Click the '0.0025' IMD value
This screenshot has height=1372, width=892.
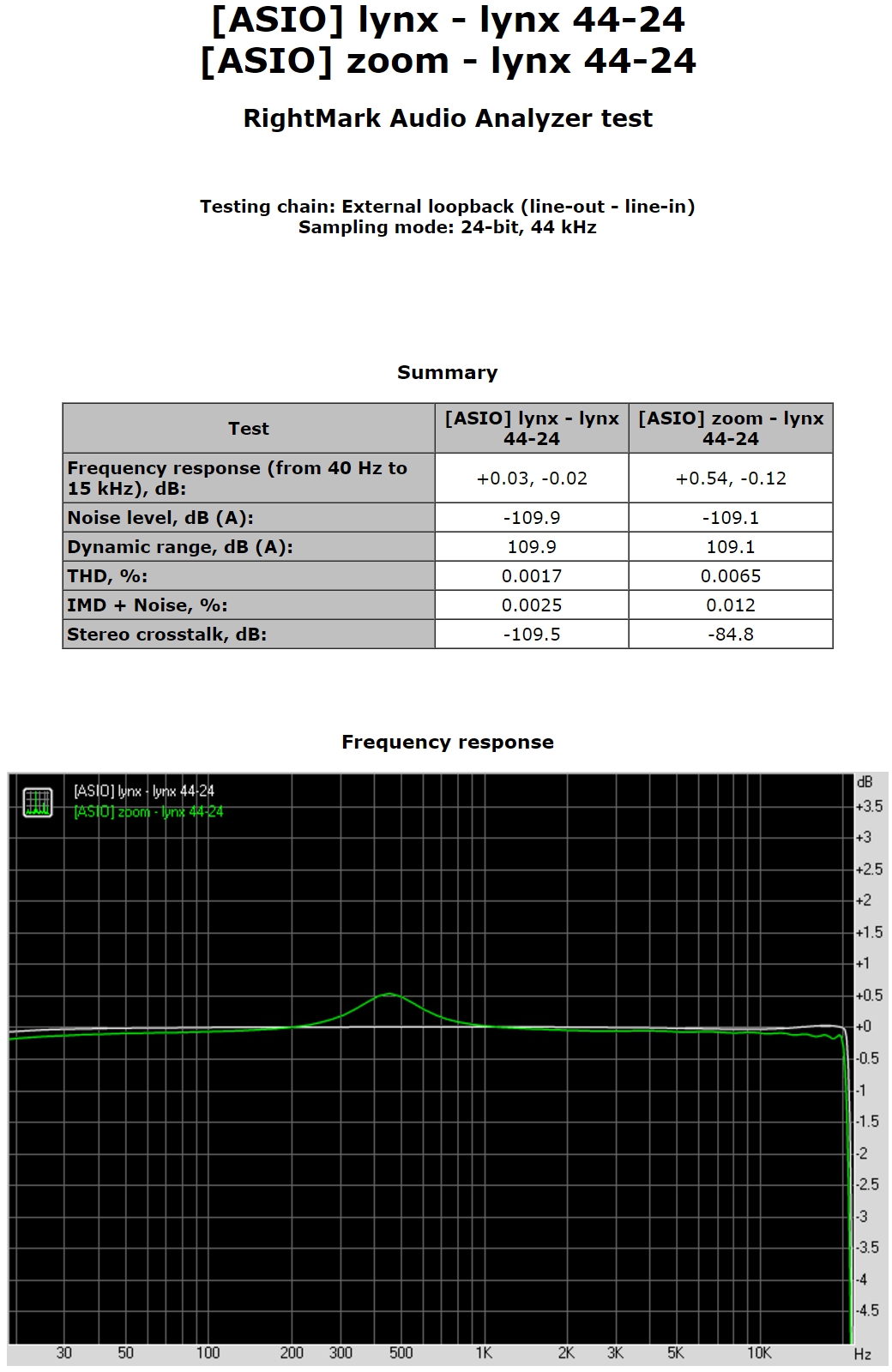tap(532, 605)
